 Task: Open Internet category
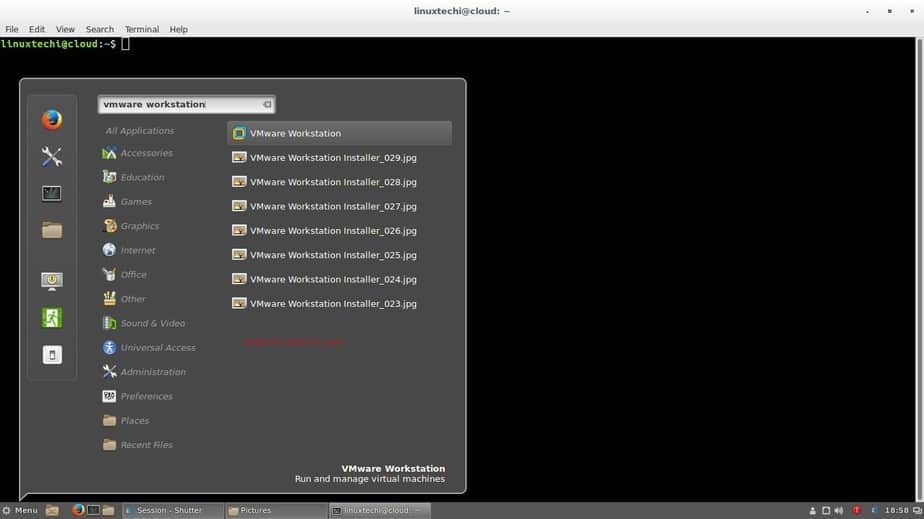(129, 250)
